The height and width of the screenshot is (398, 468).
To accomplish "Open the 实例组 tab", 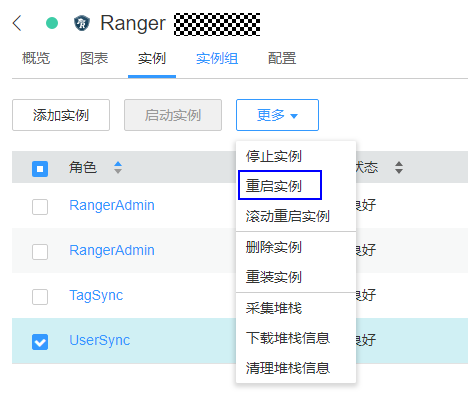I will pyautogui.click(x=217, y=59).
